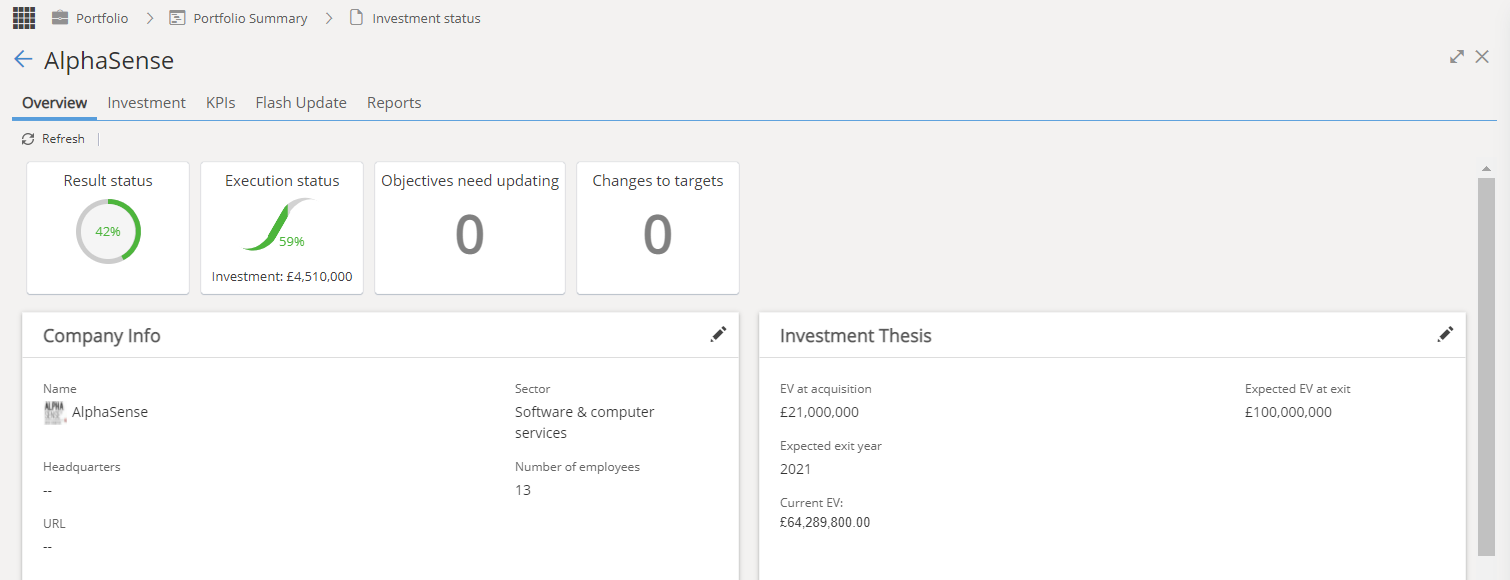Click the Company Info heading
The width and height of the screenshot is (1510, 580).
pos(102,336)
